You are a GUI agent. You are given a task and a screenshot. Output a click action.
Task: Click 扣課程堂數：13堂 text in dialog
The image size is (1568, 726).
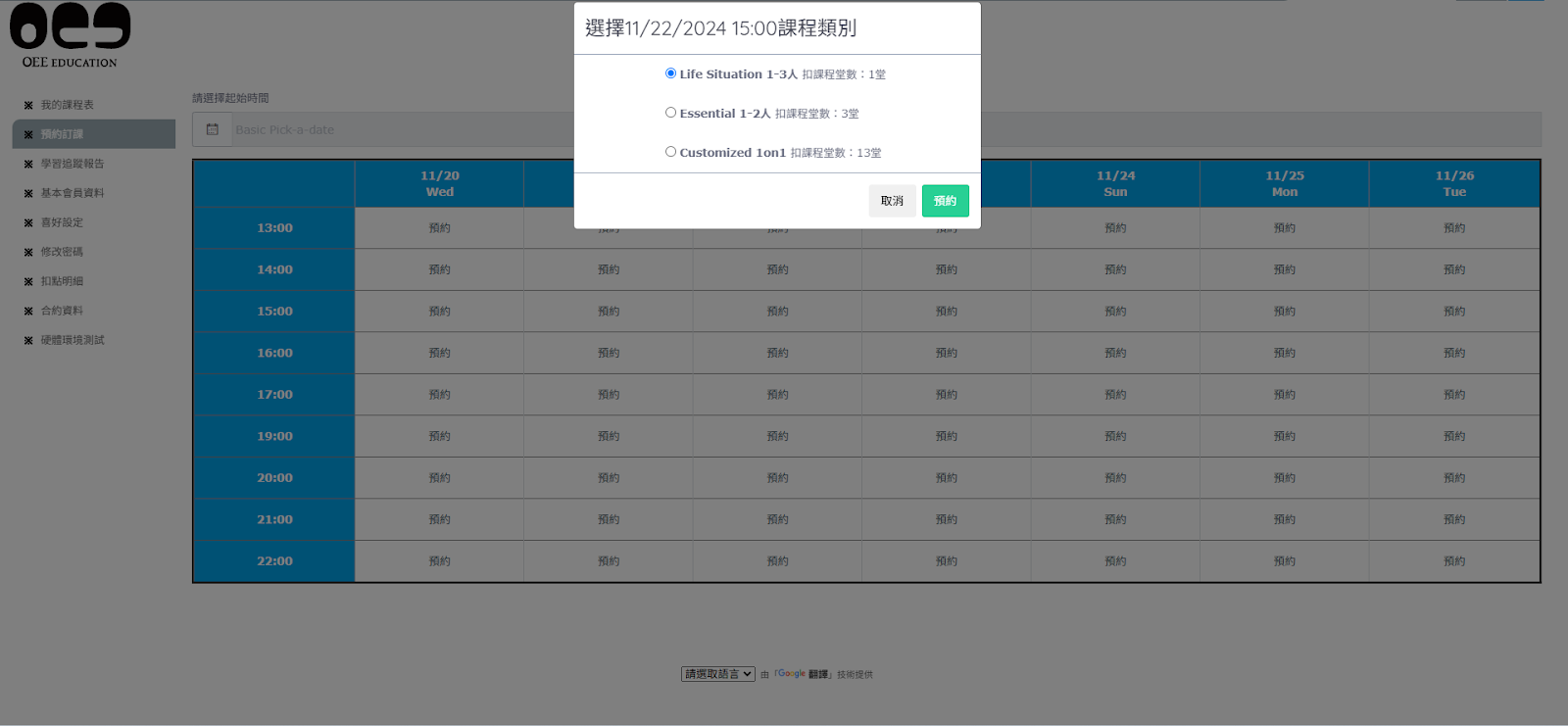(836, 153)
